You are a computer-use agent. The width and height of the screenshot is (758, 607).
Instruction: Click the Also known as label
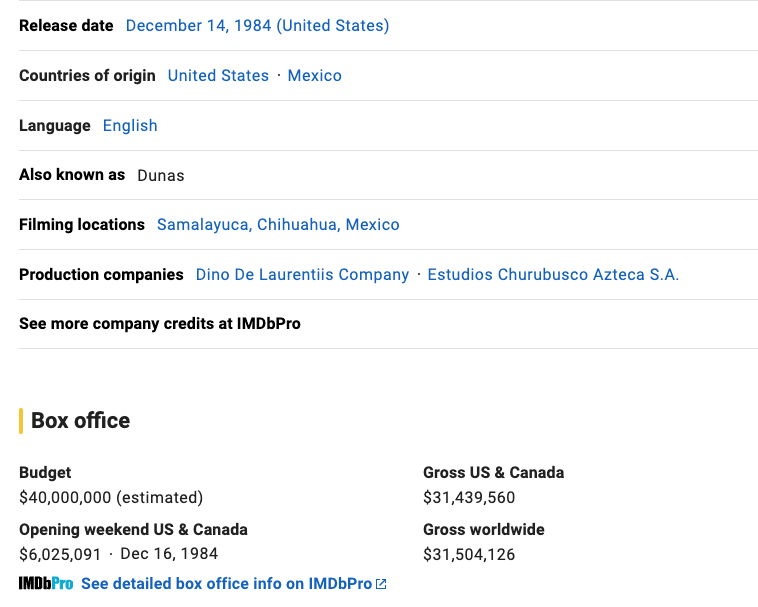point(72,174)
